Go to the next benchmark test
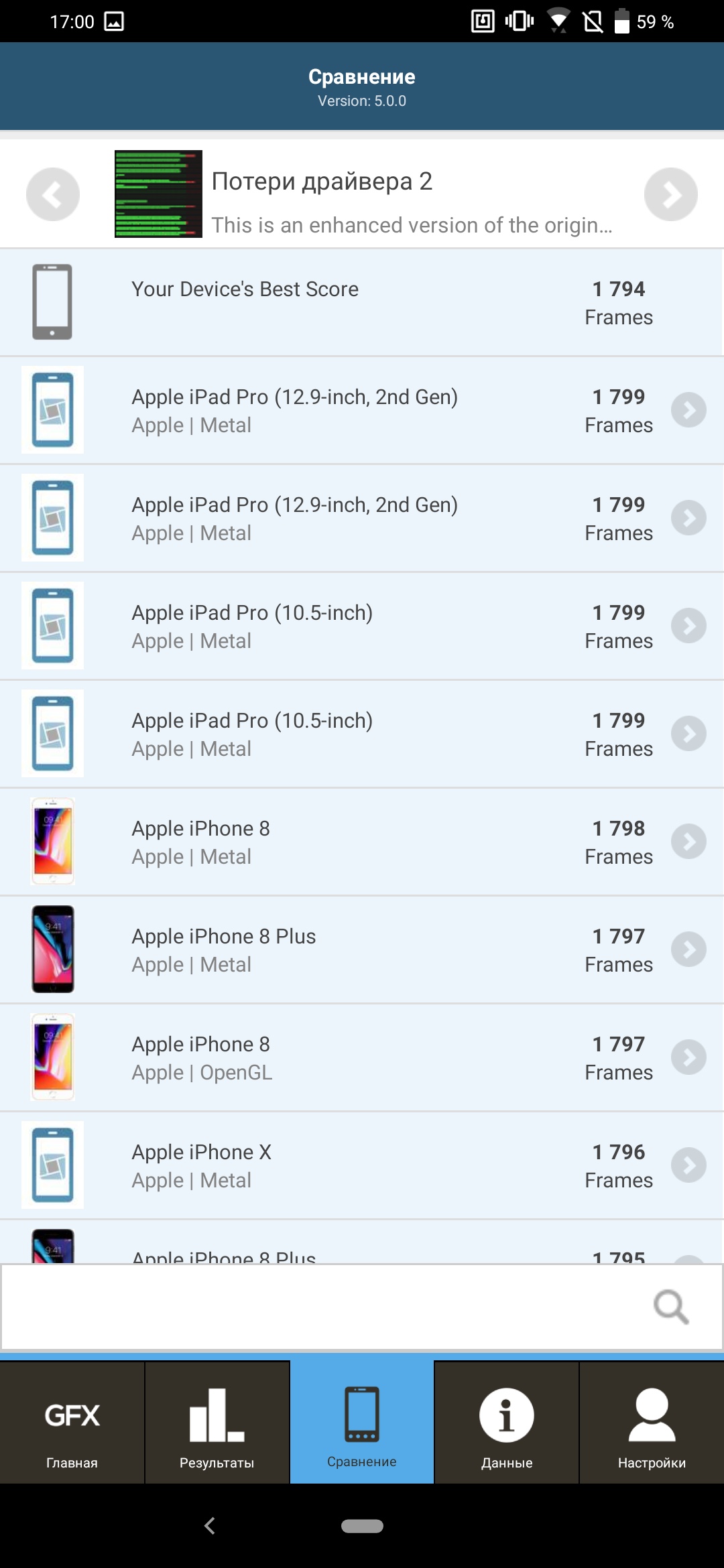Screen dimensions: 724x1568 click(670, 194)
